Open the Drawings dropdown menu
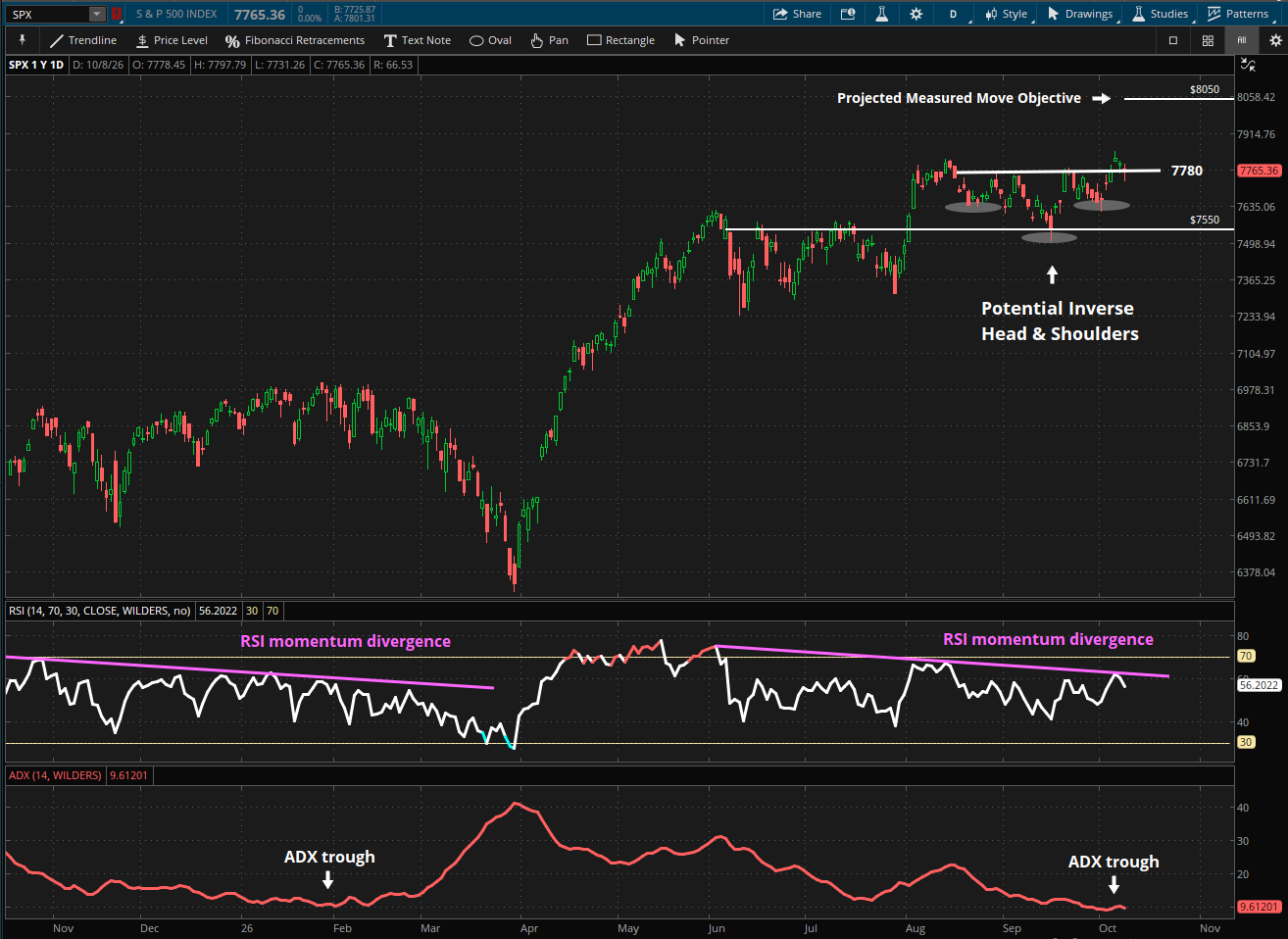This screenshot has width=1288, height=939. [x=1081, y=14]
